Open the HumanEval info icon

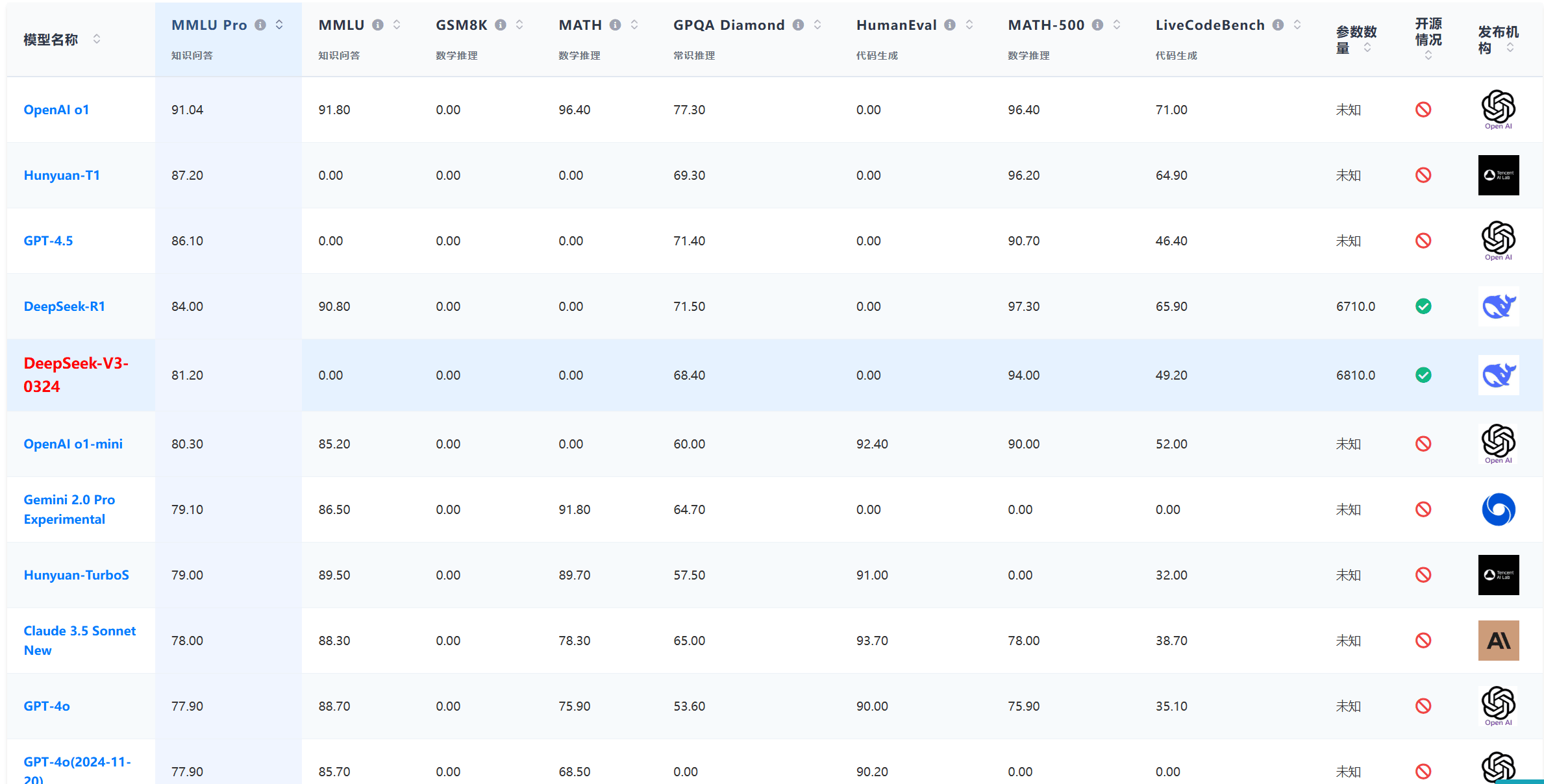[950, 25]
